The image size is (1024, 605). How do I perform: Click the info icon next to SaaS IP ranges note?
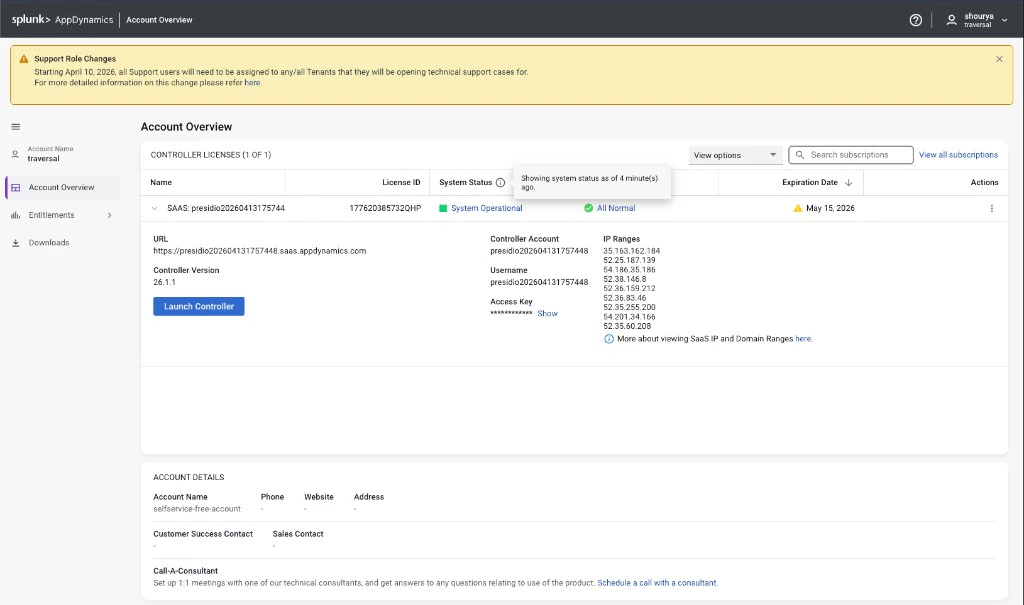pos(608,339)
